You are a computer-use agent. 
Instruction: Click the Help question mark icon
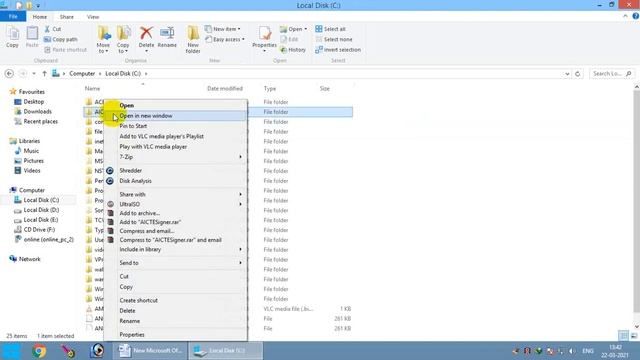(636, 16)
